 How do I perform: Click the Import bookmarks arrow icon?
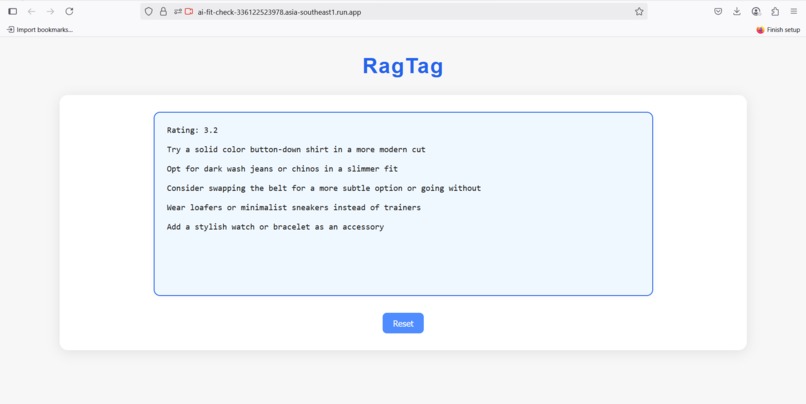click(x=10, y=30)
